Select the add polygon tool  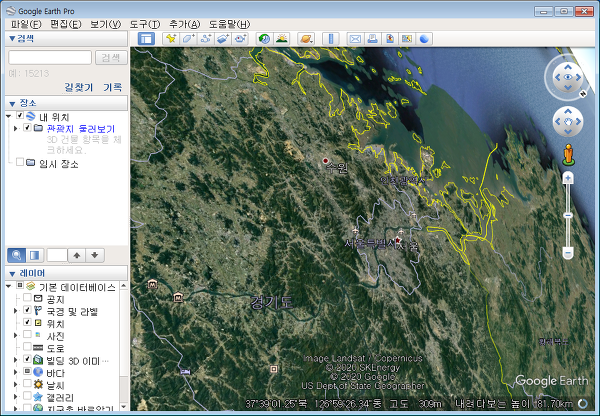[x=188, y=39]
